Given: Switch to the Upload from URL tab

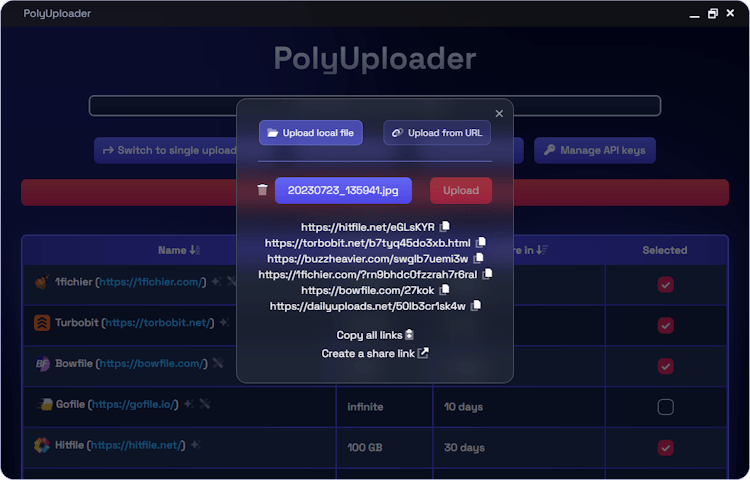Looking at the screenshot, I should [x=437, y=132].
